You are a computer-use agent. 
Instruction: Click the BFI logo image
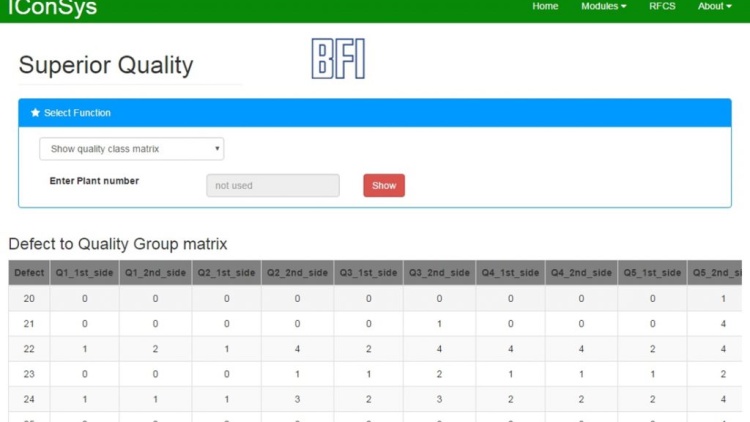(x=338, y=59)
